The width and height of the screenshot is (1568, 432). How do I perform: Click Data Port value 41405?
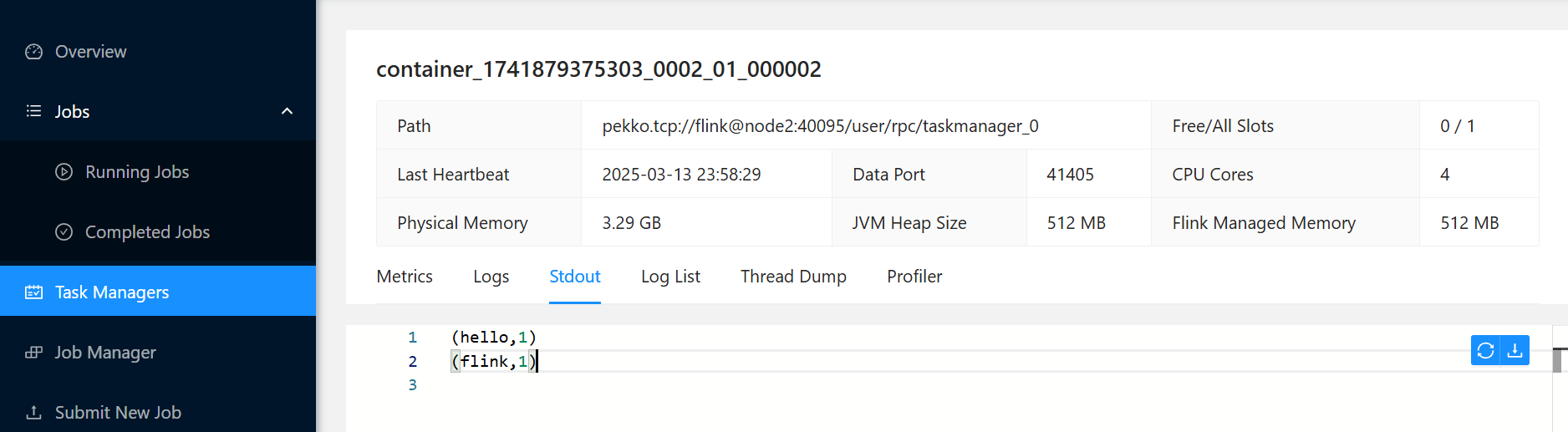point(1070,175)
